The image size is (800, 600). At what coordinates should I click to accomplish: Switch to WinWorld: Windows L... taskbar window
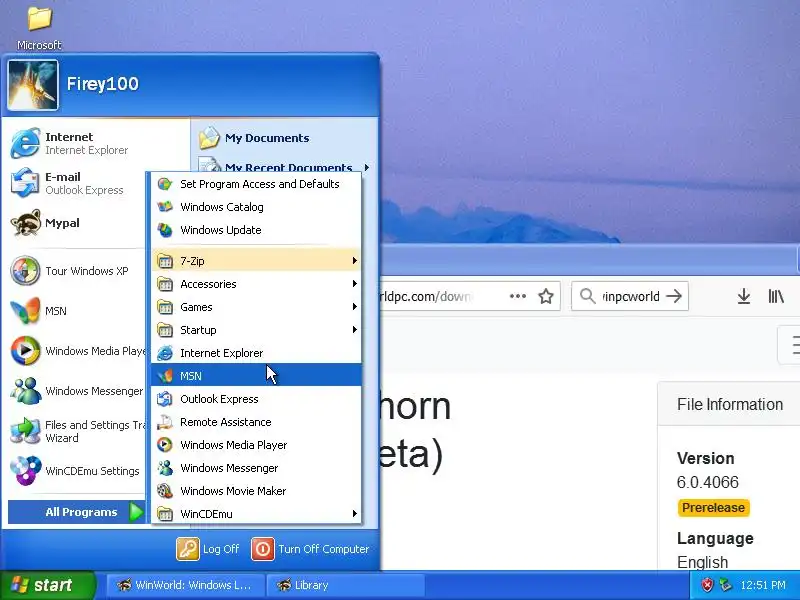tap(185, 585)
